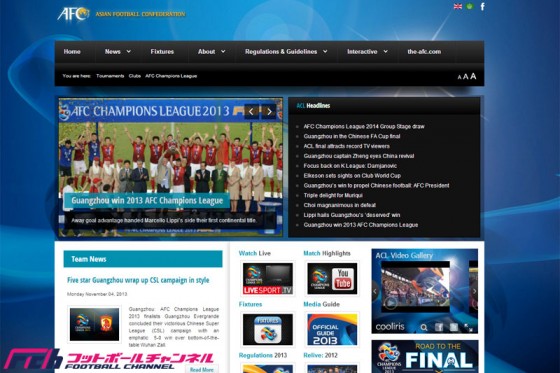Open the Fixtures calendar icon
The width and height of the screenshot is (560, 373).
point(268,329)
